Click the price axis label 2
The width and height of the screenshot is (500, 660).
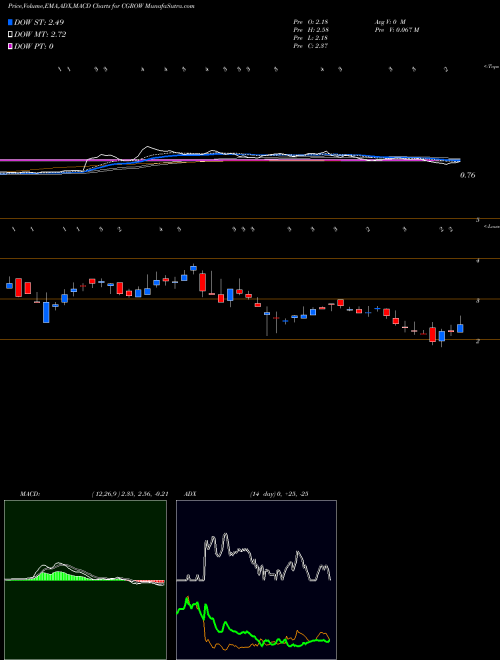[478, 342]
